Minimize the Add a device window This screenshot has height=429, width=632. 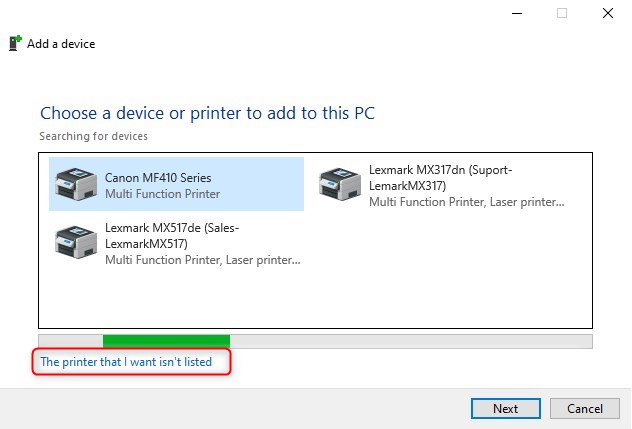pyautogui.click(x=517, y=13)
